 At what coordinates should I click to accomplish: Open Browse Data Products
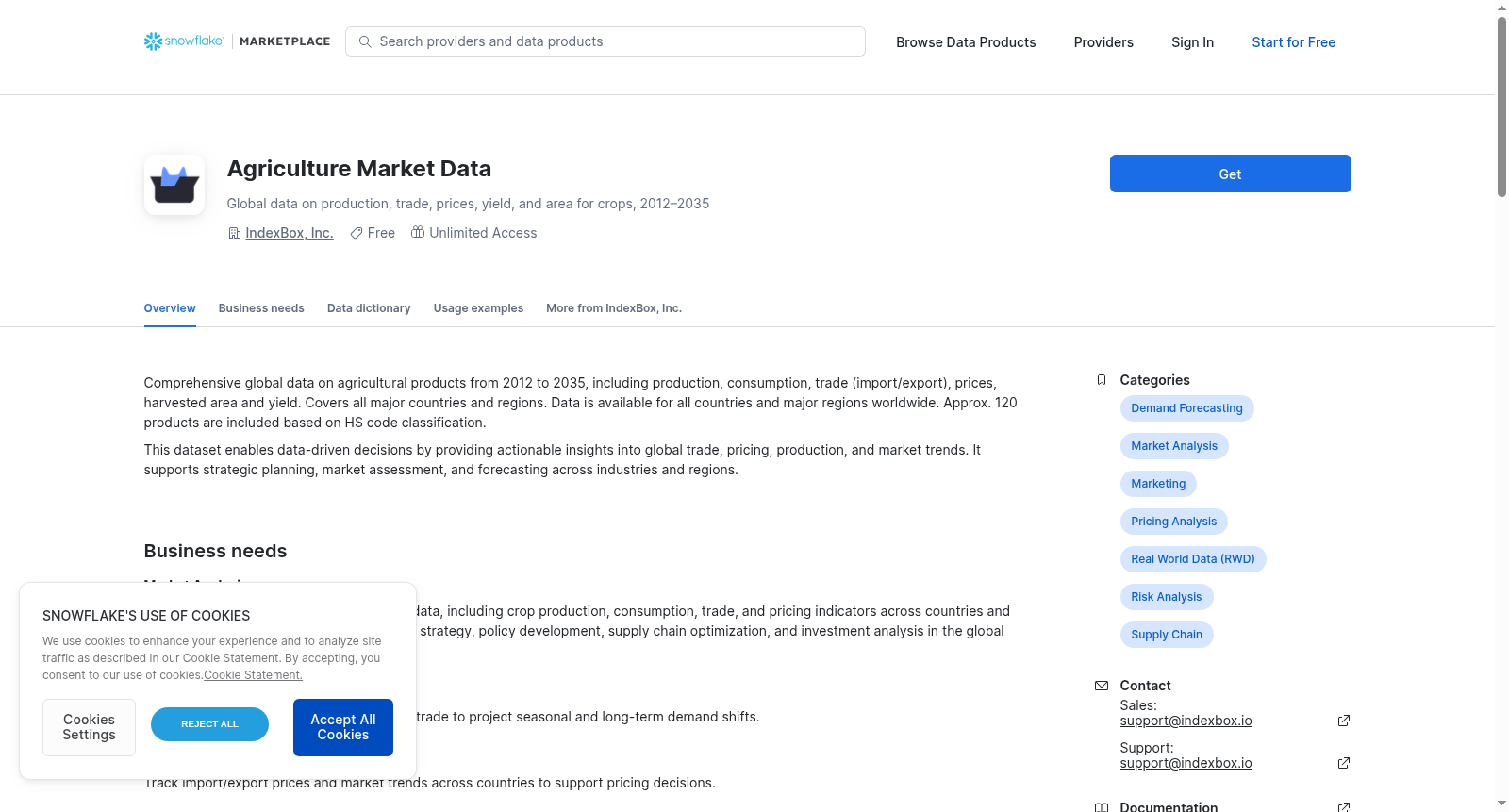(x=966, y=42)
